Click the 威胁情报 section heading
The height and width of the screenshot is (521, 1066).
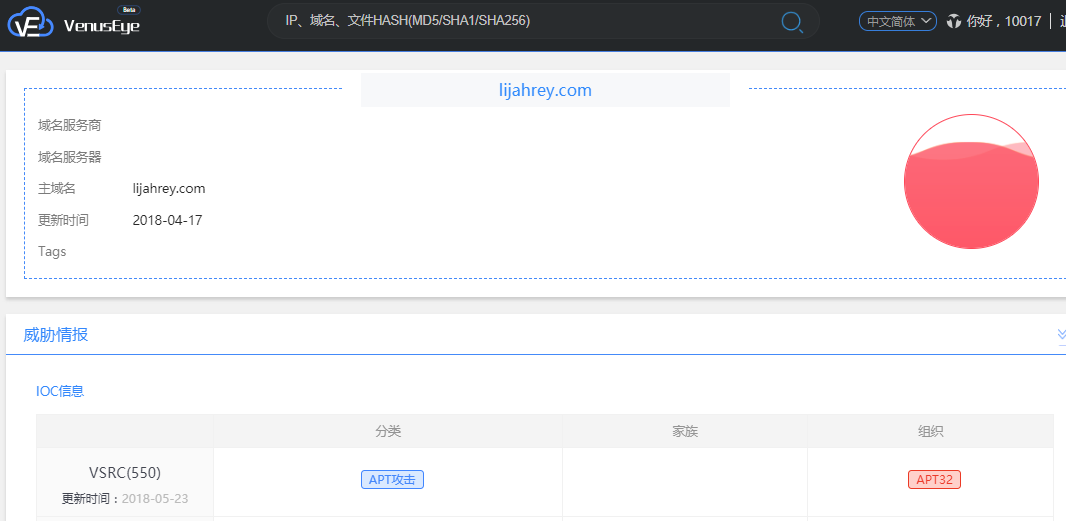[56, 335]
